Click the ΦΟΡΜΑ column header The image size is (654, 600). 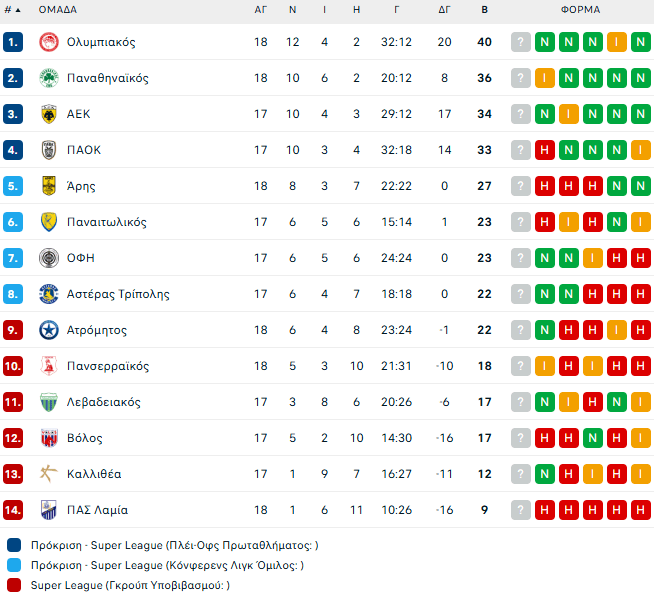point(580,9)
